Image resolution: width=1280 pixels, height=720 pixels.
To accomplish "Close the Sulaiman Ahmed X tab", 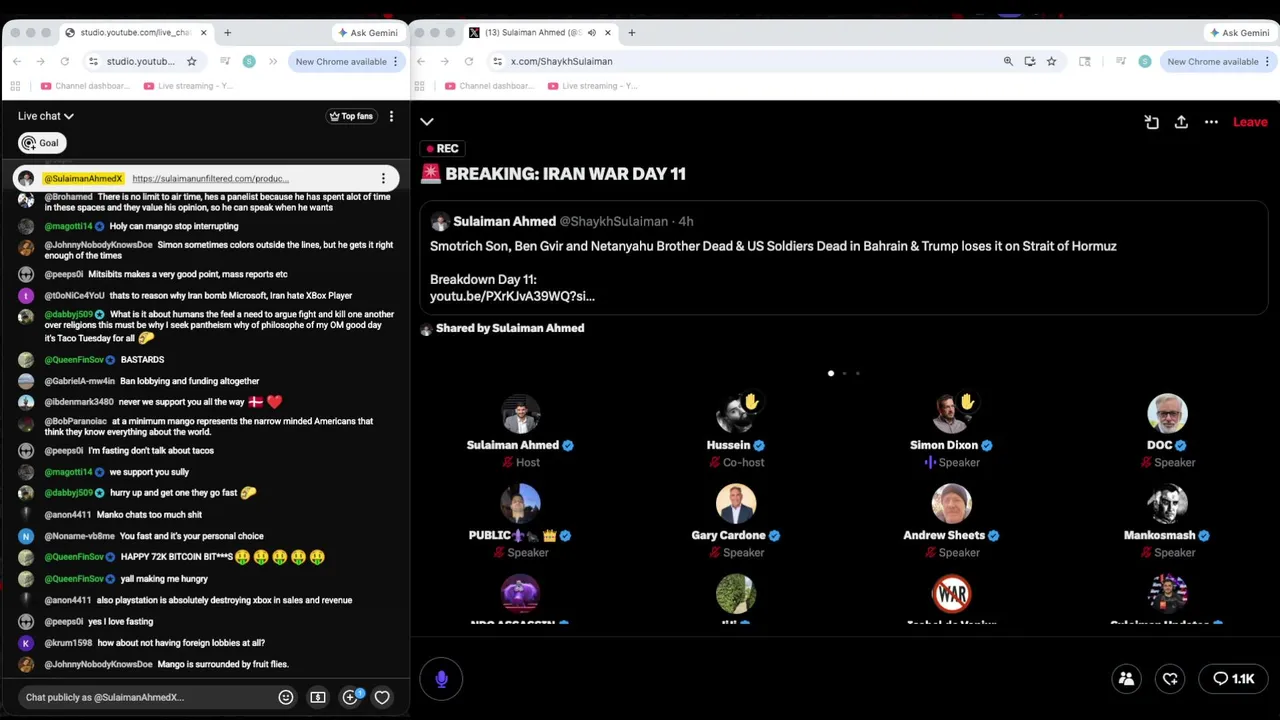I will click(607, 33).
